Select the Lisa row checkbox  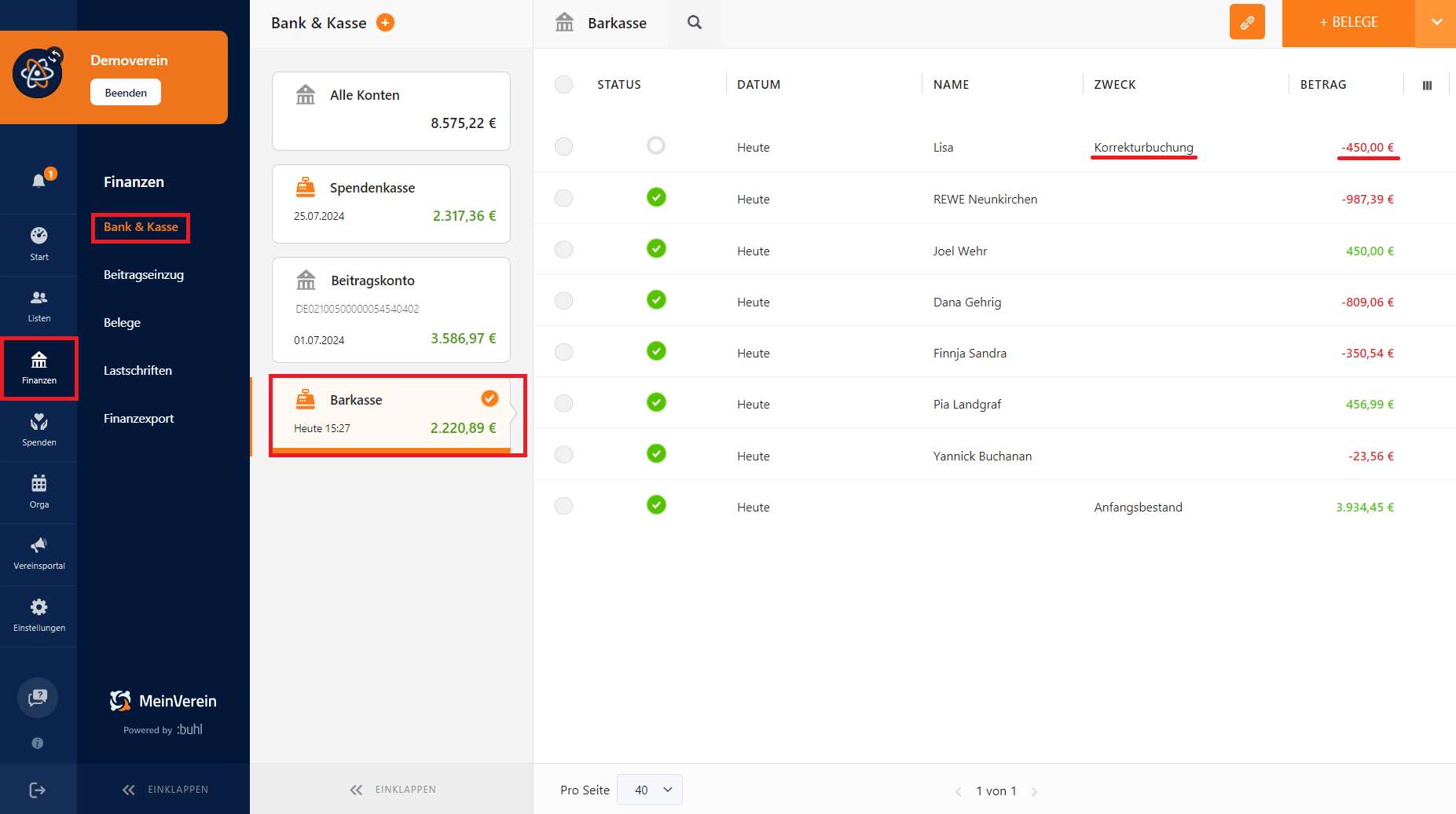pyautogui.click(x=563, y=146)
